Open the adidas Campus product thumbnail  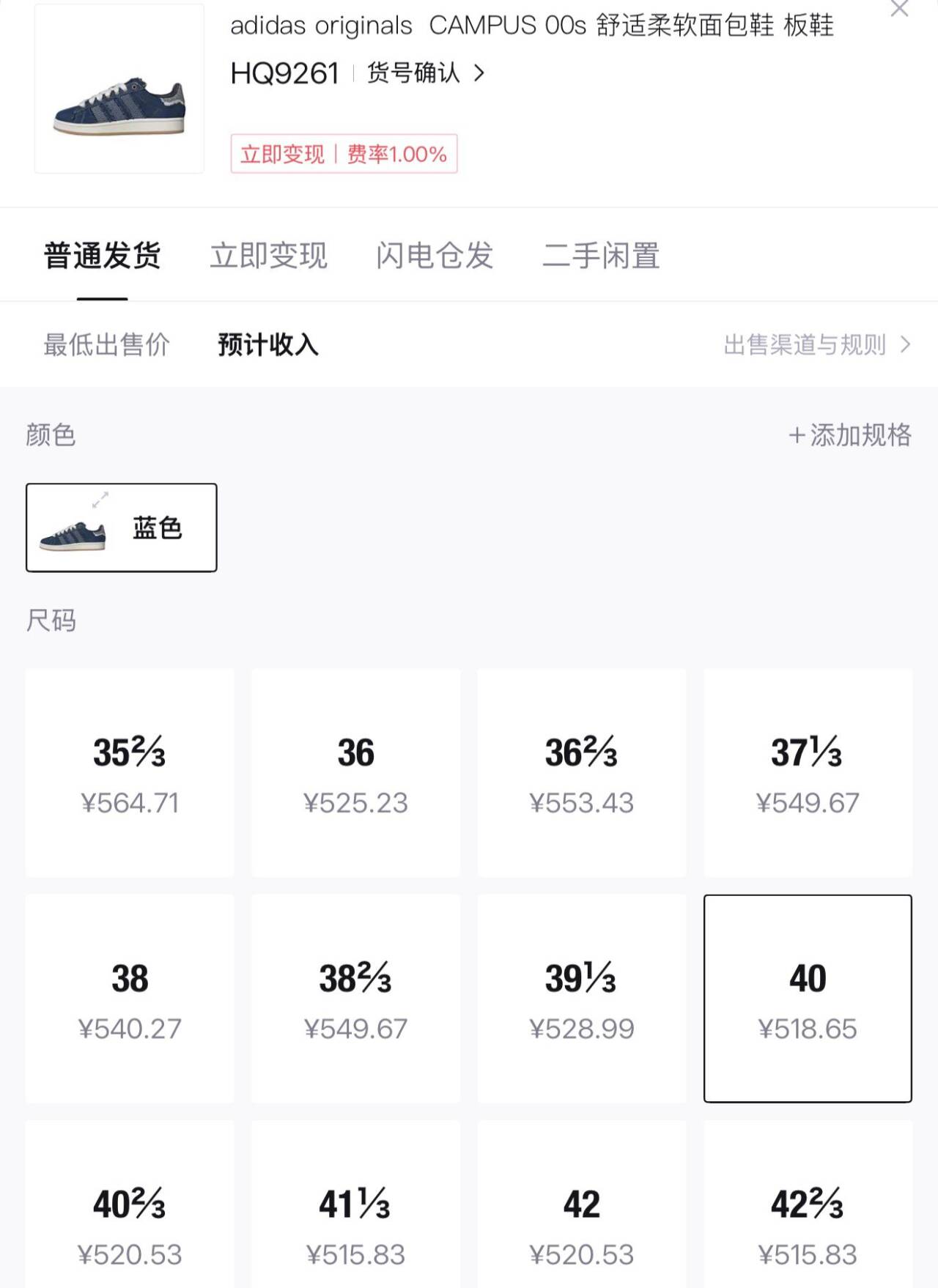(x=119, y=89)
